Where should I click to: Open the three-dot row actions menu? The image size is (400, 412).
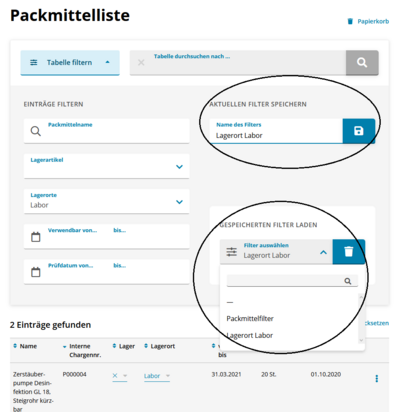[377, 379]
